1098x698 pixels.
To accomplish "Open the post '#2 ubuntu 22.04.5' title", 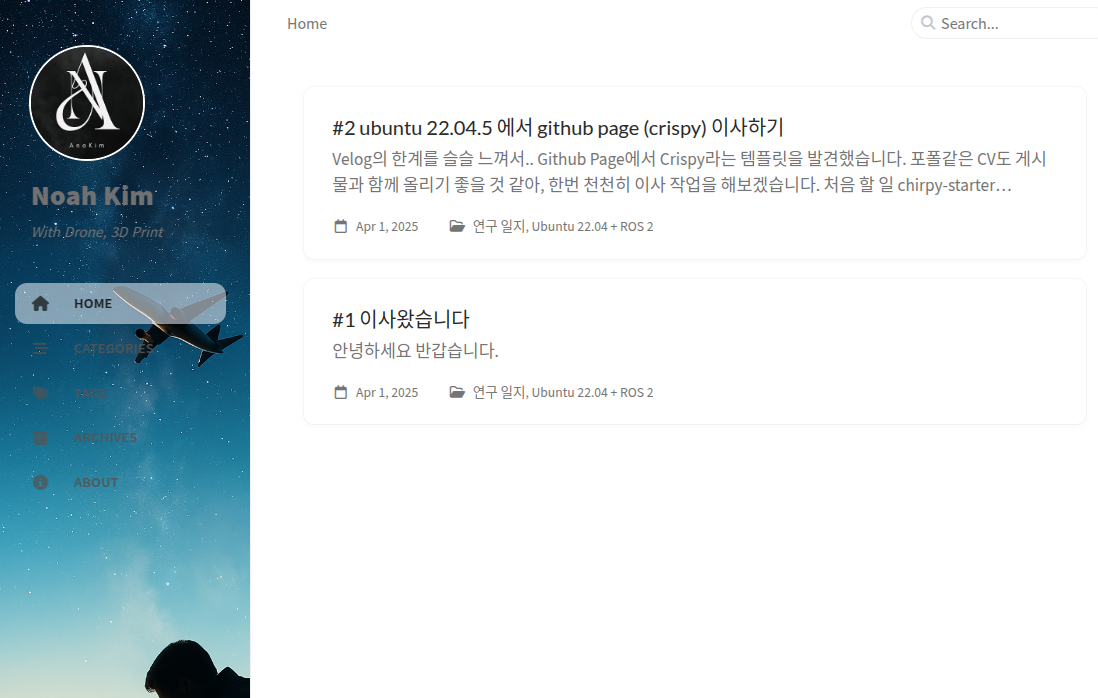I will coord(558,127).
